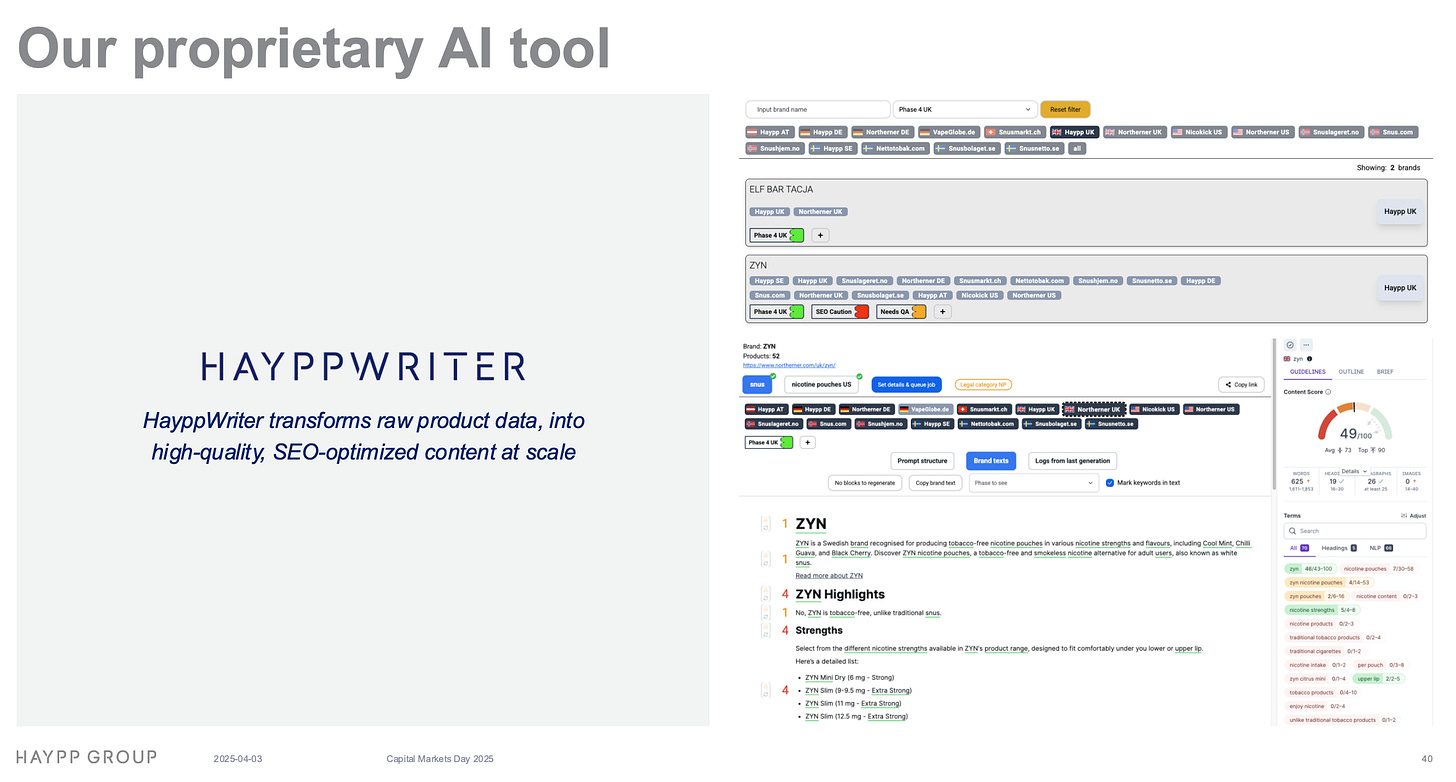Toggle the VapeGlobe.de chip in the top filter bar

click(x=949, y=132)
